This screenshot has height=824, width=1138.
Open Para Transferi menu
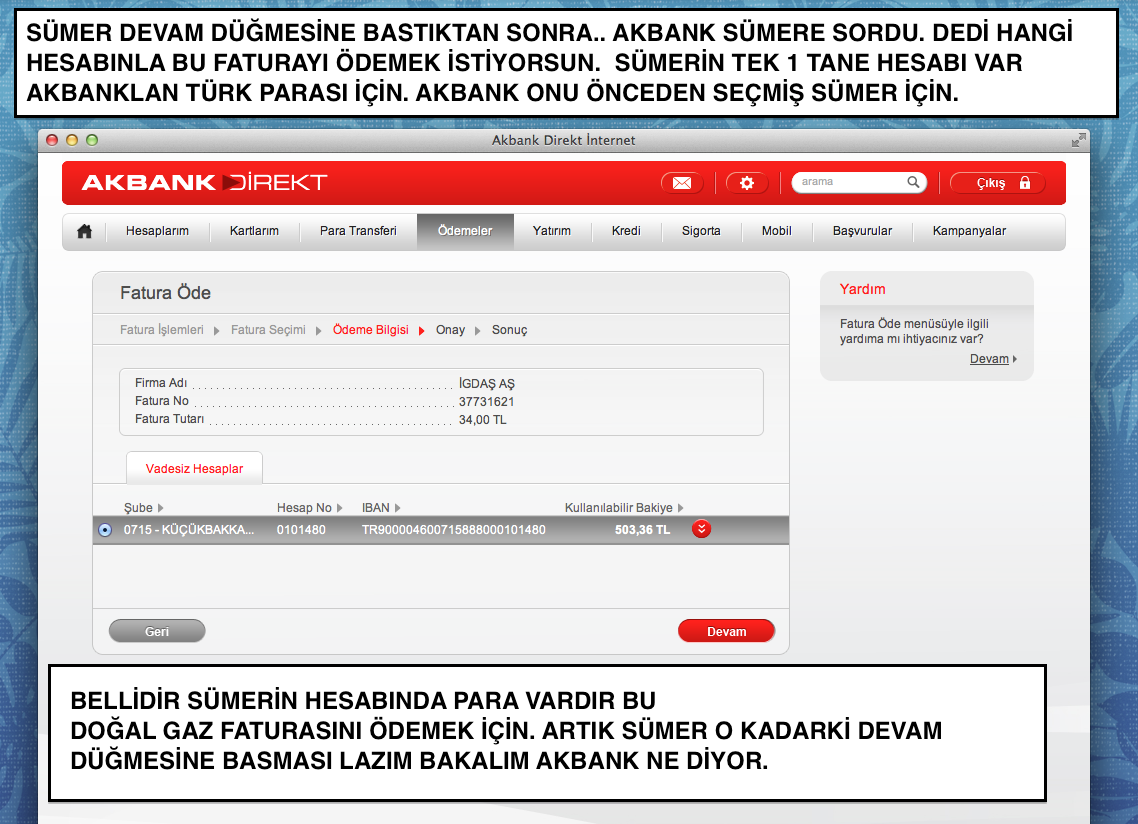359,231
